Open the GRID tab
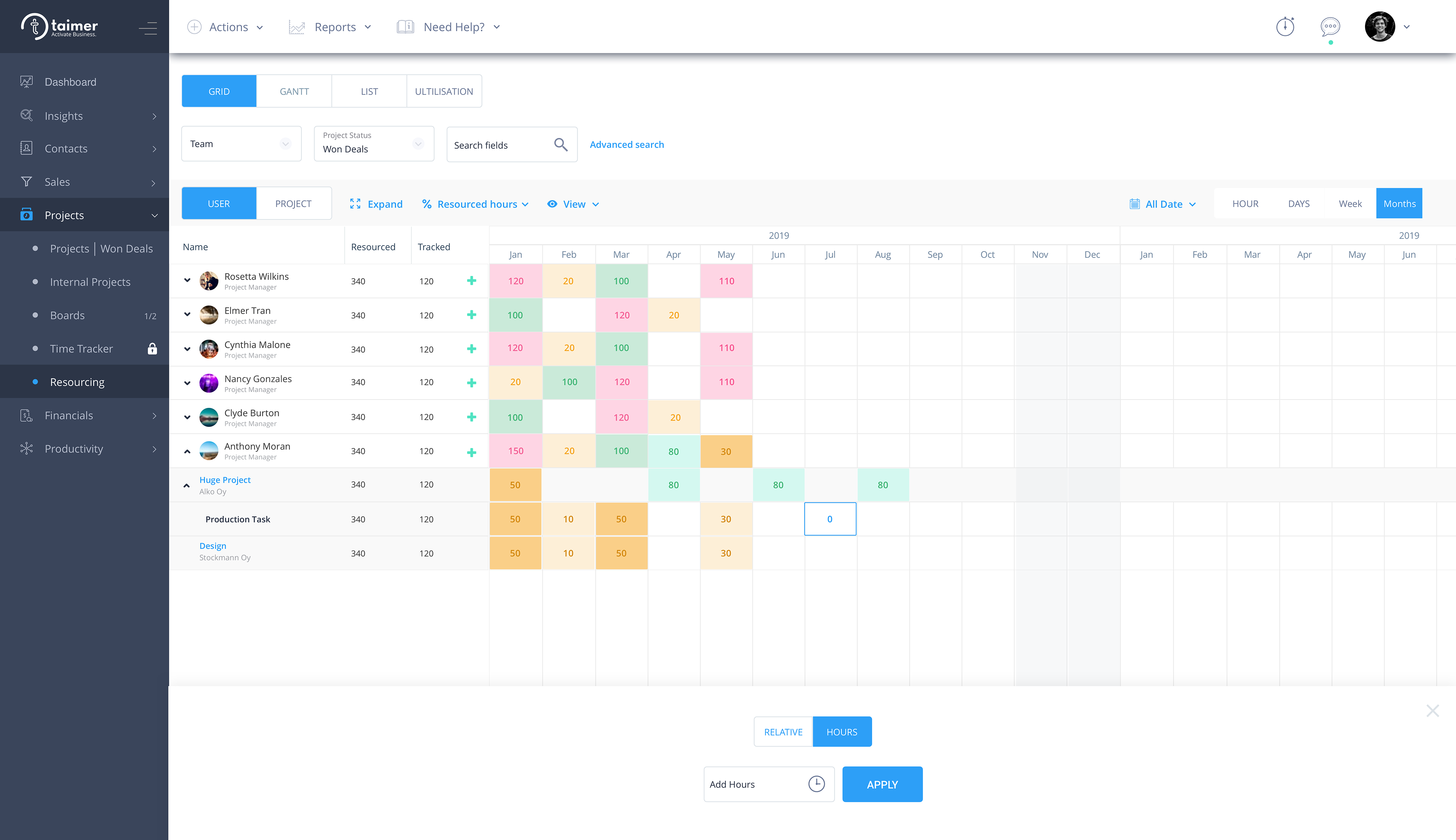 point(219,91)
